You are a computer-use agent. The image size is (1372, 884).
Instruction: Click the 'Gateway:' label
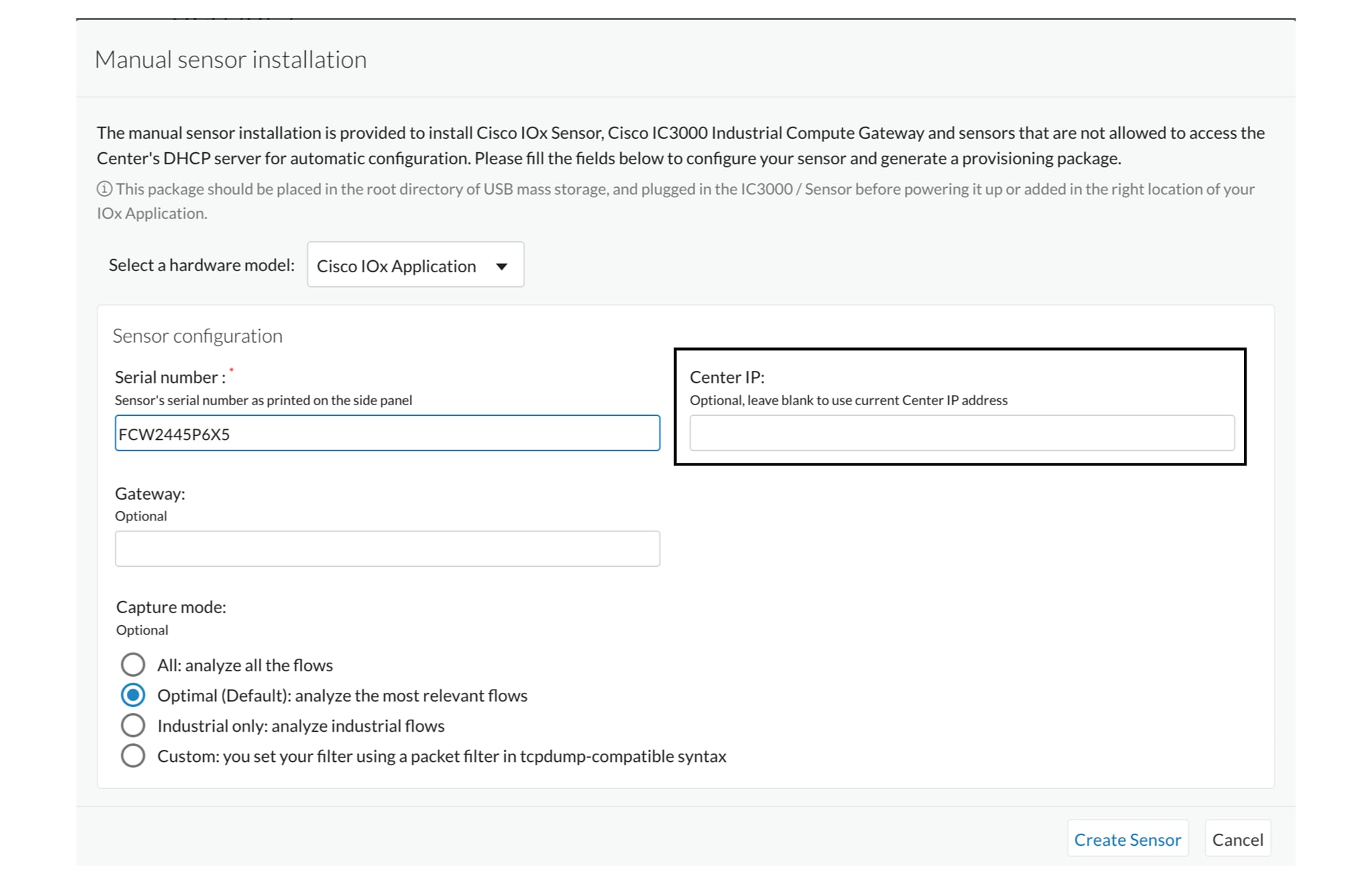[150, 494]
